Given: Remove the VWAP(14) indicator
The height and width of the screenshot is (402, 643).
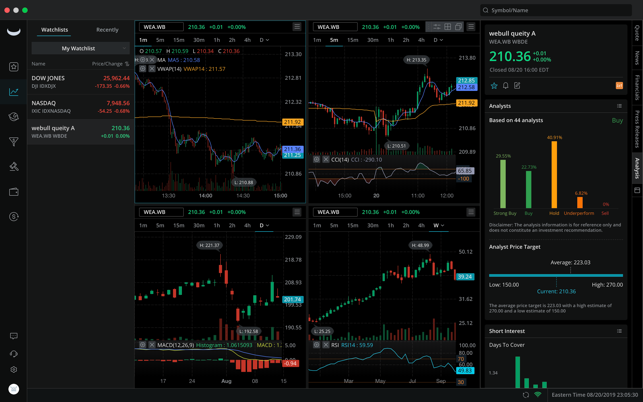Looking at the screenshot, I should 152,69.
